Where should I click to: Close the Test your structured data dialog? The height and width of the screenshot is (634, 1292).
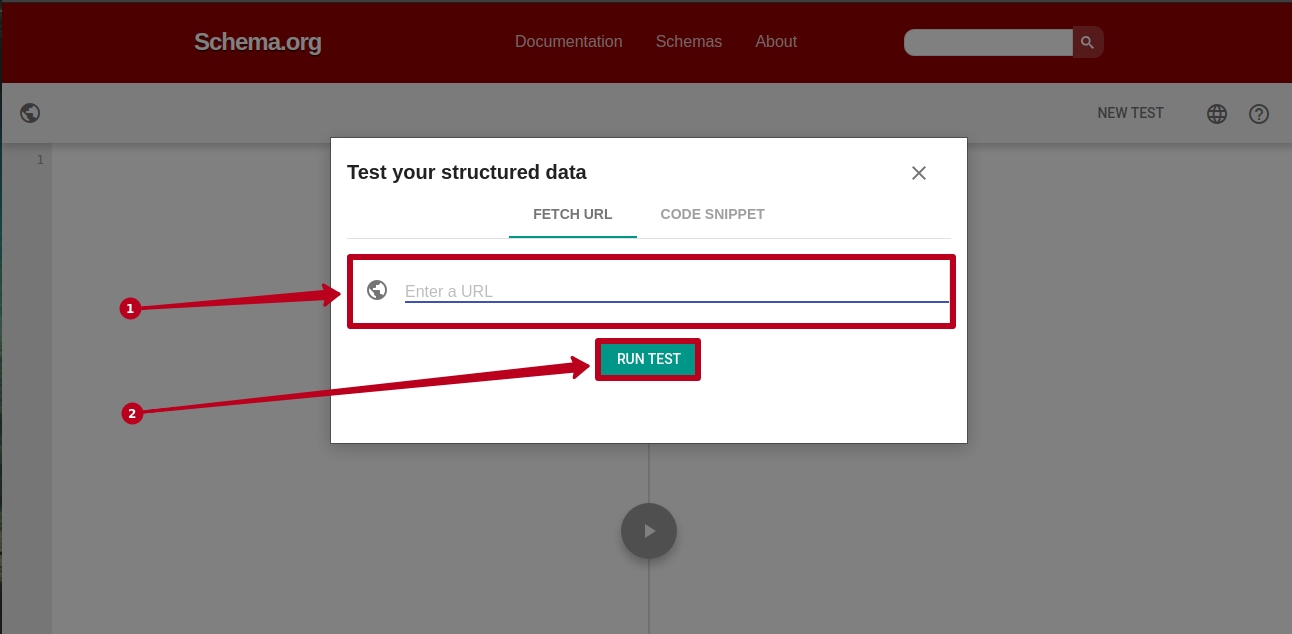(x=918, y=173)
